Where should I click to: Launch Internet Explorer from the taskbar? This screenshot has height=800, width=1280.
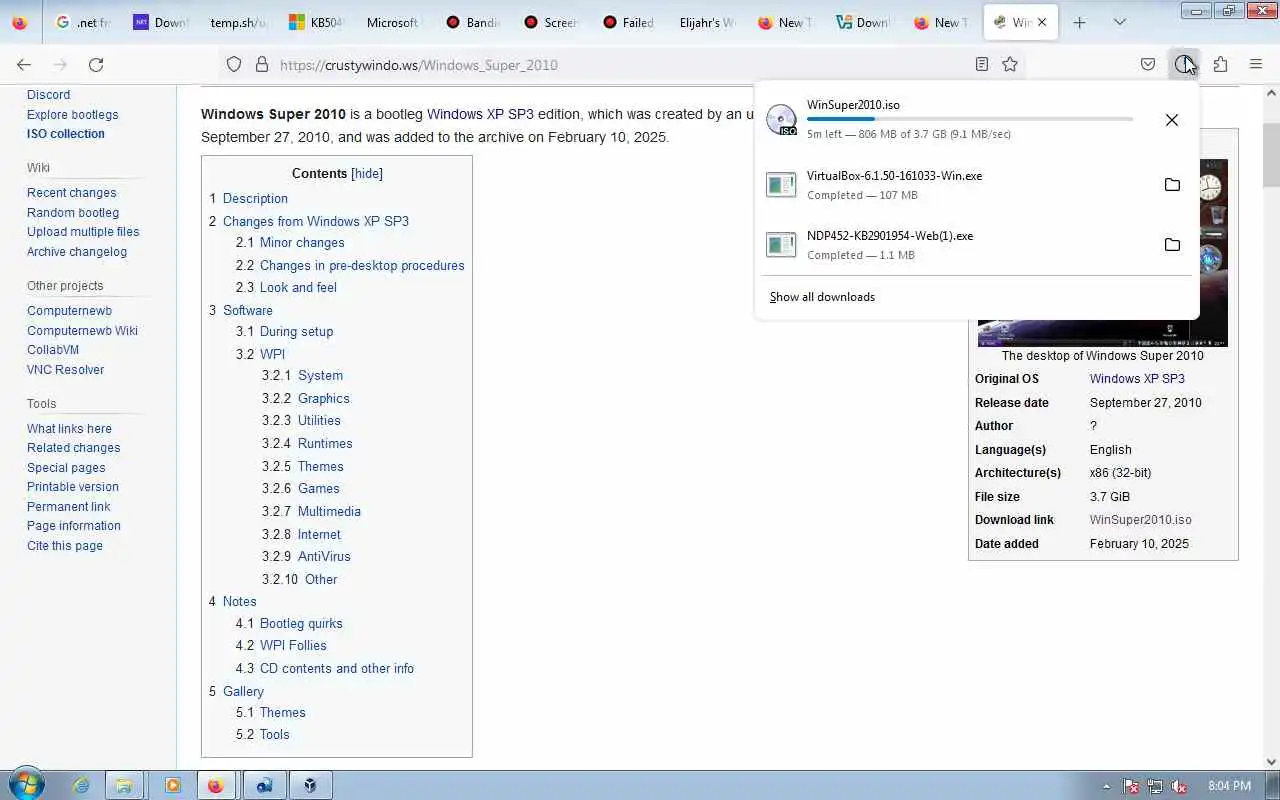coord(80,785)
